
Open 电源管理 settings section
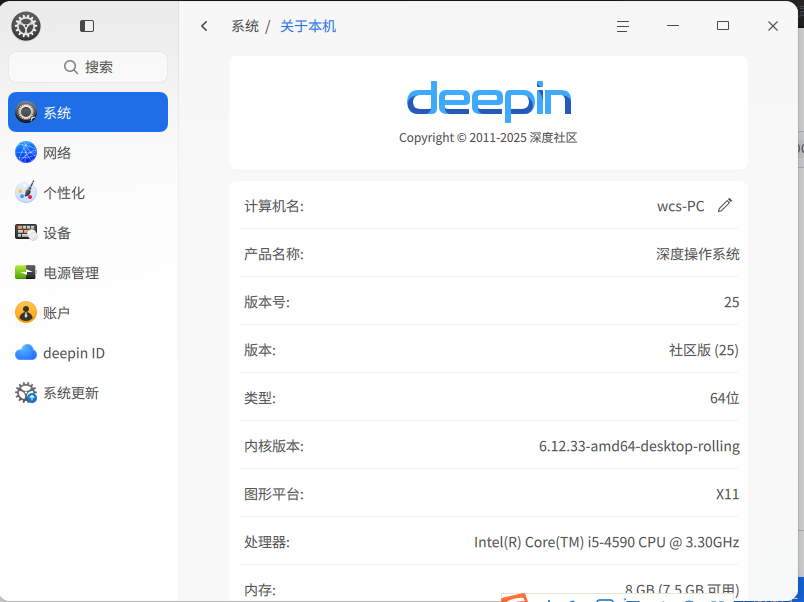pyautogui.click(x=88, y=272)
